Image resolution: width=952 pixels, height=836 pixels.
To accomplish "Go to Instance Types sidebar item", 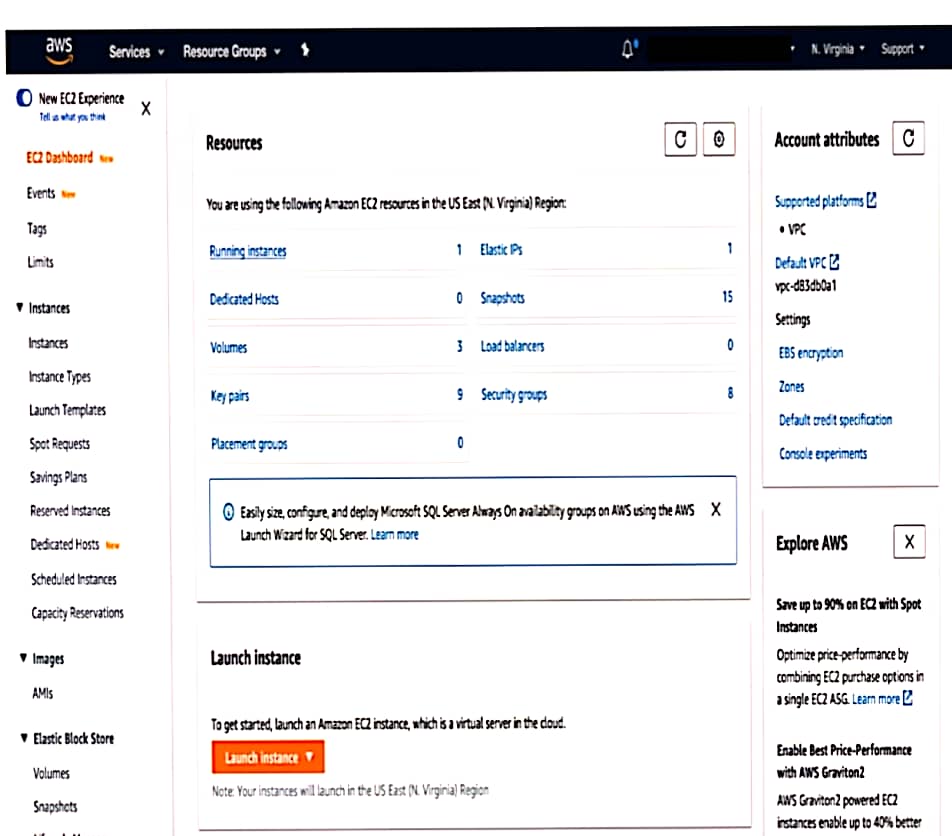I will pos(60,377).
